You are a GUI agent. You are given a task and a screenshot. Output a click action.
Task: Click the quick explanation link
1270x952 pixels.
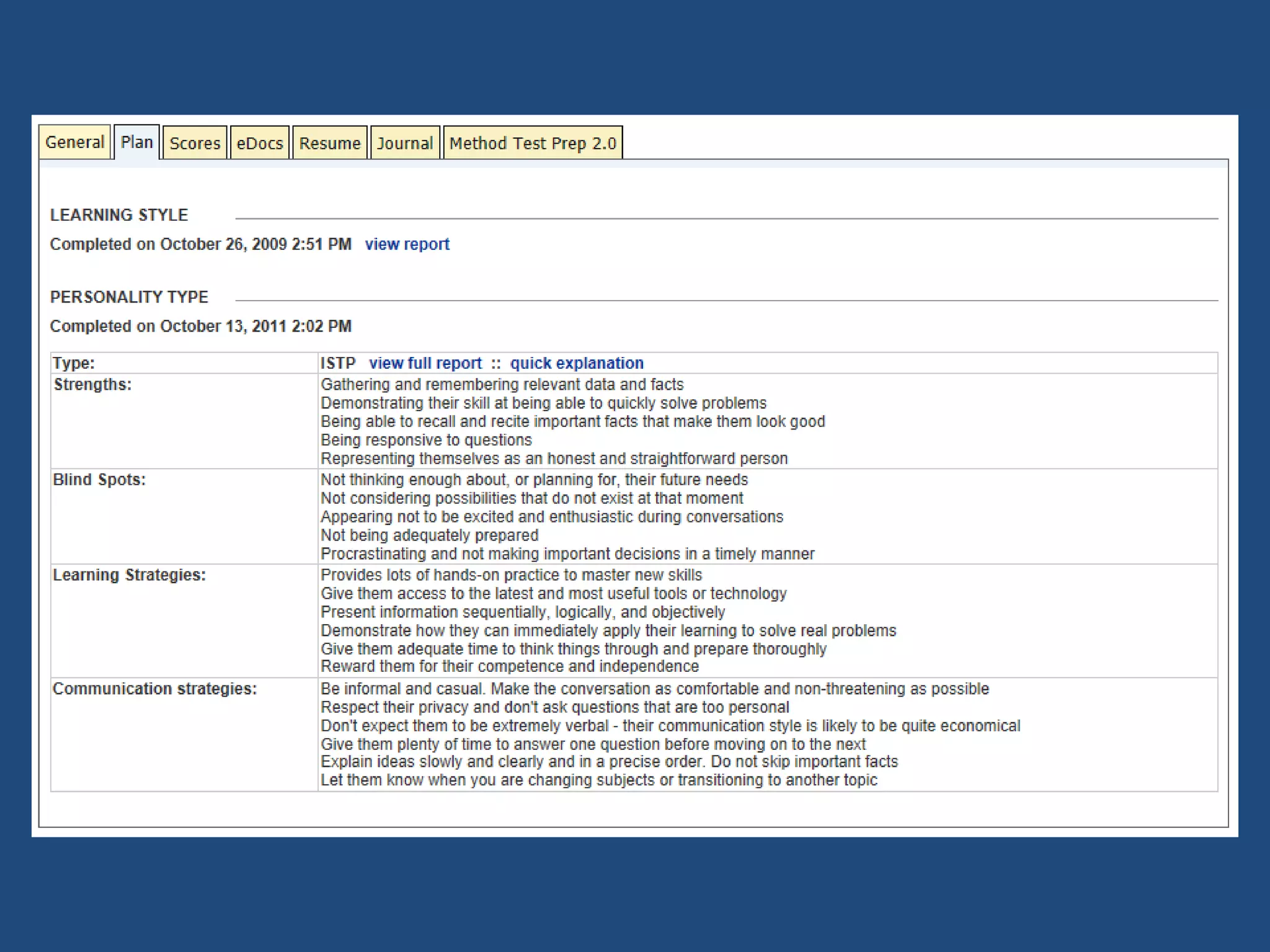(577, 363)
